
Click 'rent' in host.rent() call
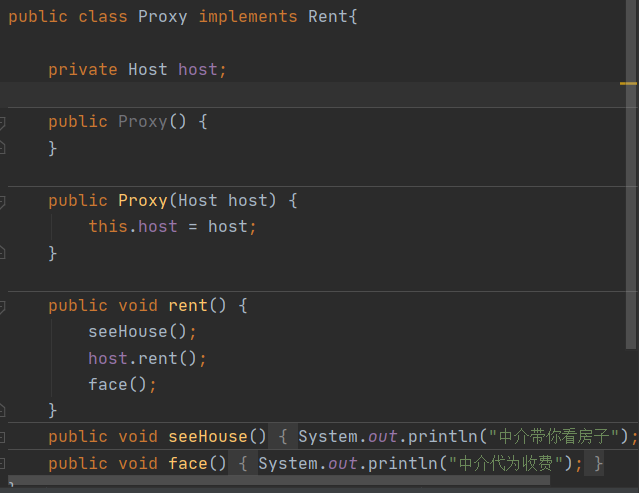coord(158,359)
